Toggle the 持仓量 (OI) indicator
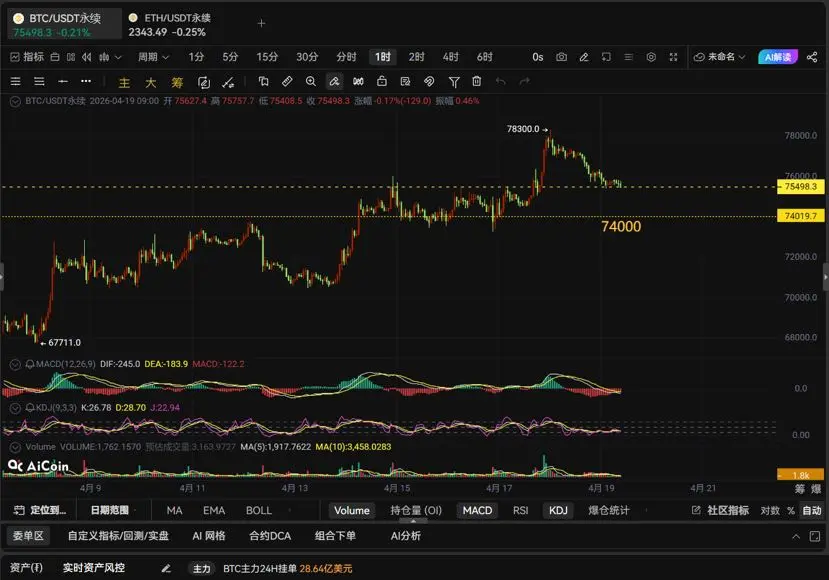Viewport: 829px width, 580px height. point(416,510)
